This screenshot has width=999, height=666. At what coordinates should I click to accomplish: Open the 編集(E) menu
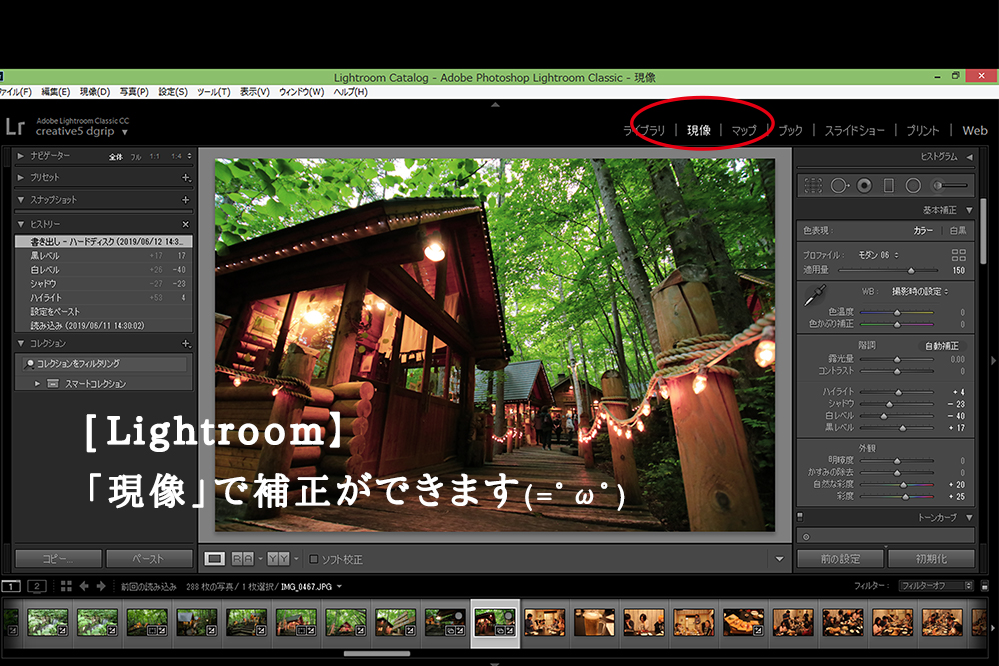[55, 92]
